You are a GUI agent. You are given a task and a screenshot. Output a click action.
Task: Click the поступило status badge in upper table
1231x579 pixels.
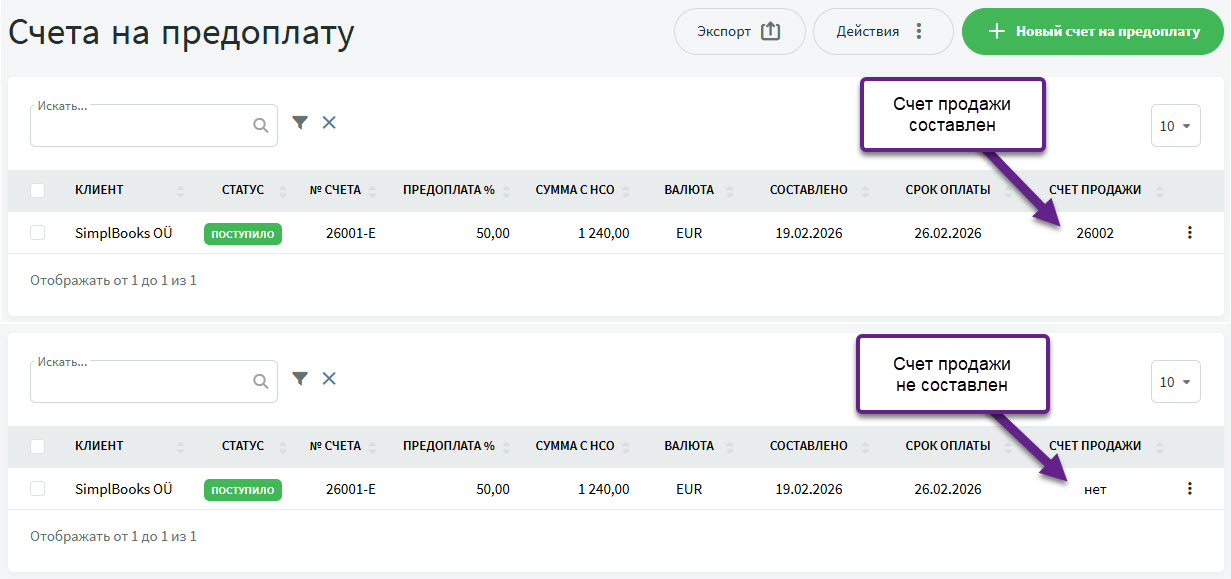[243, 234]
